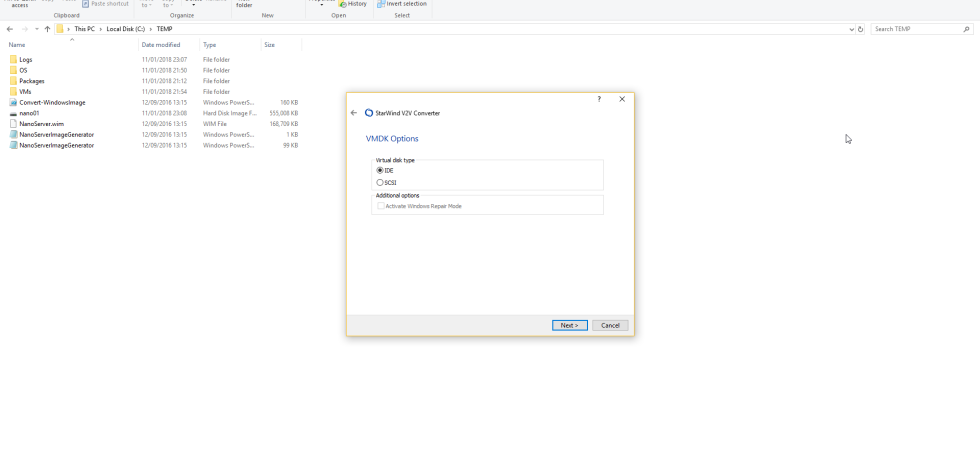Sort files by the Type column
This screenshot has width=980, height=450.
pyautogui.click(x=209, y=45)
